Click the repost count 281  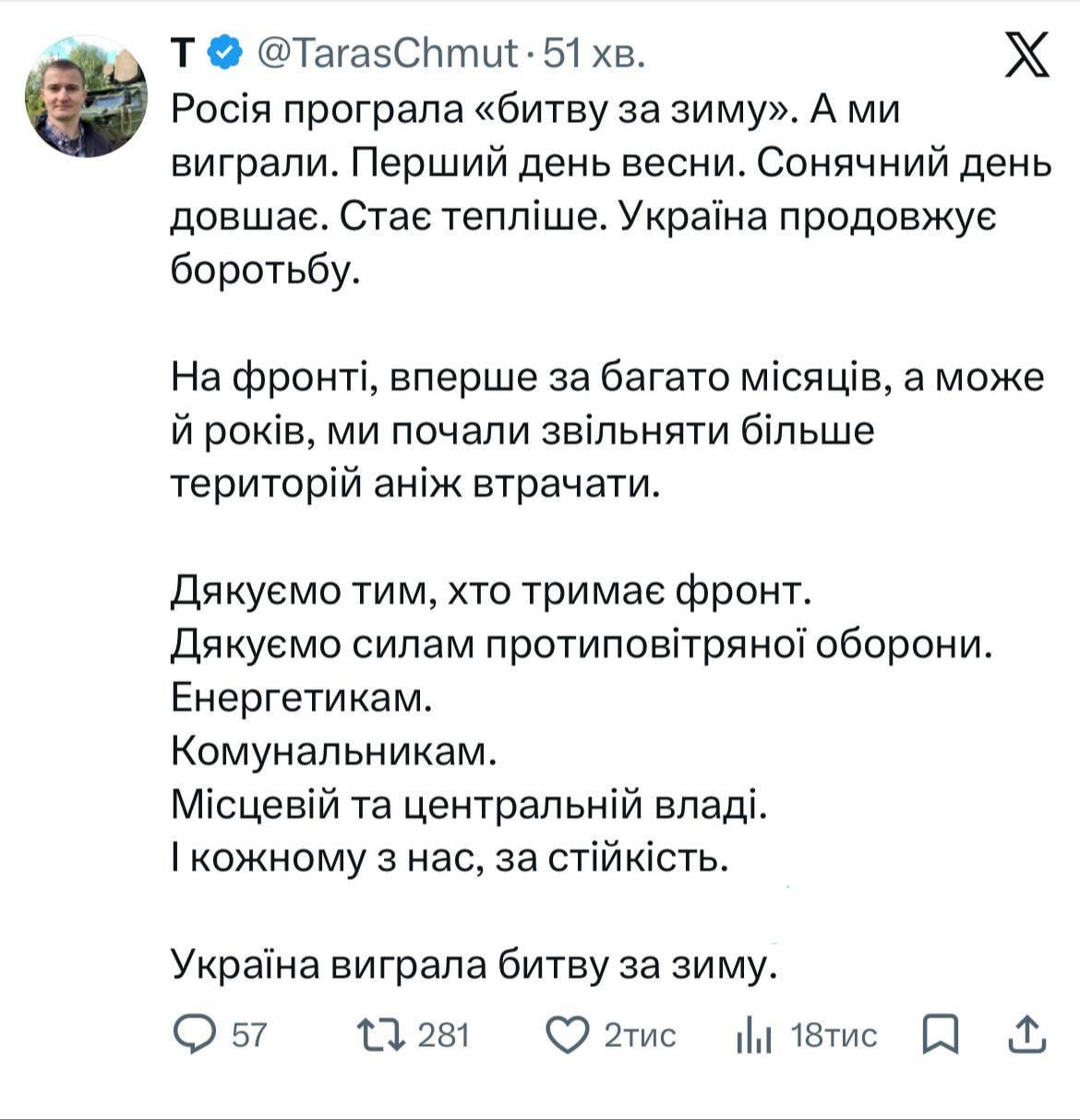tap(444, 1035)
